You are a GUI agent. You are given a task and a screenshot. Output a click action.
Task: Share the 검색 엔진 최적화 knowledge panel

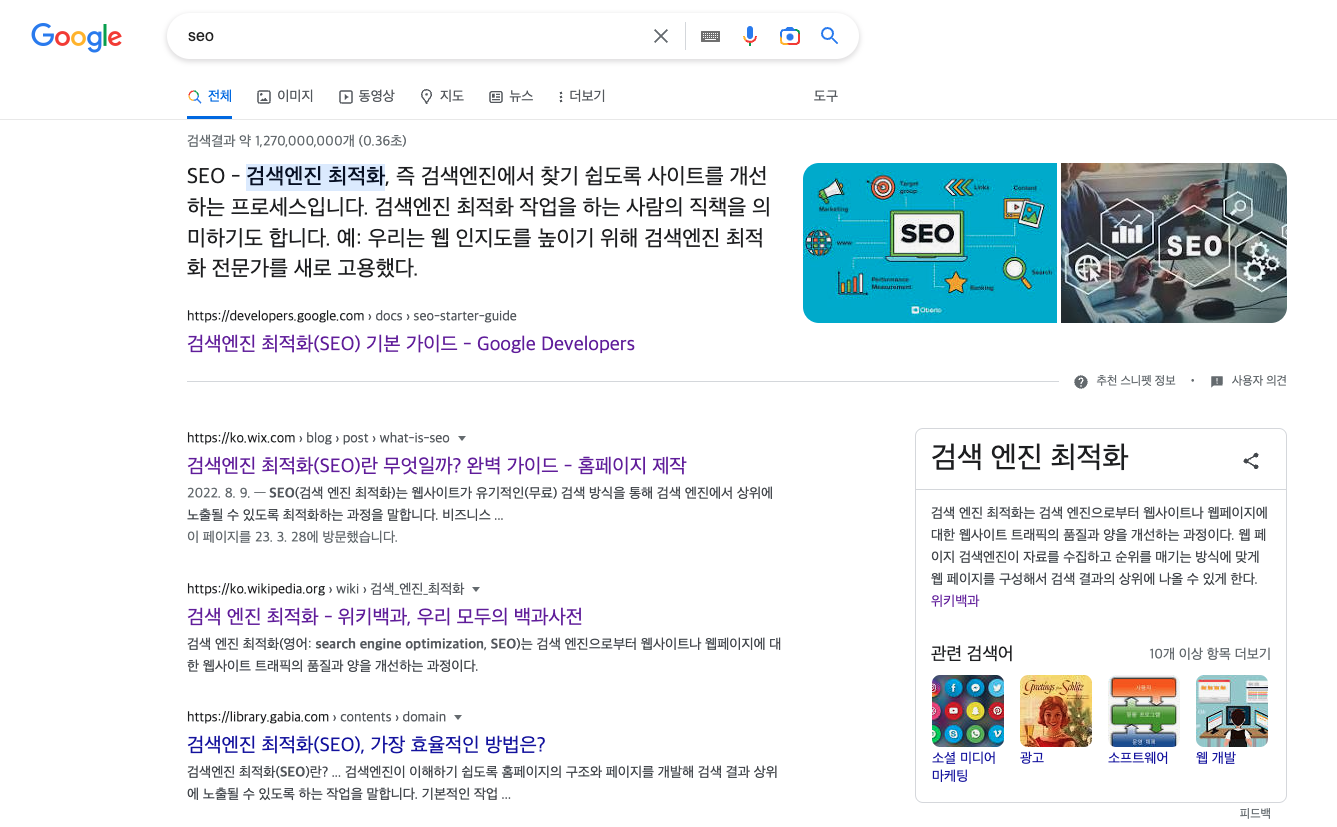pyautogui.click(x=1251, y=461)
